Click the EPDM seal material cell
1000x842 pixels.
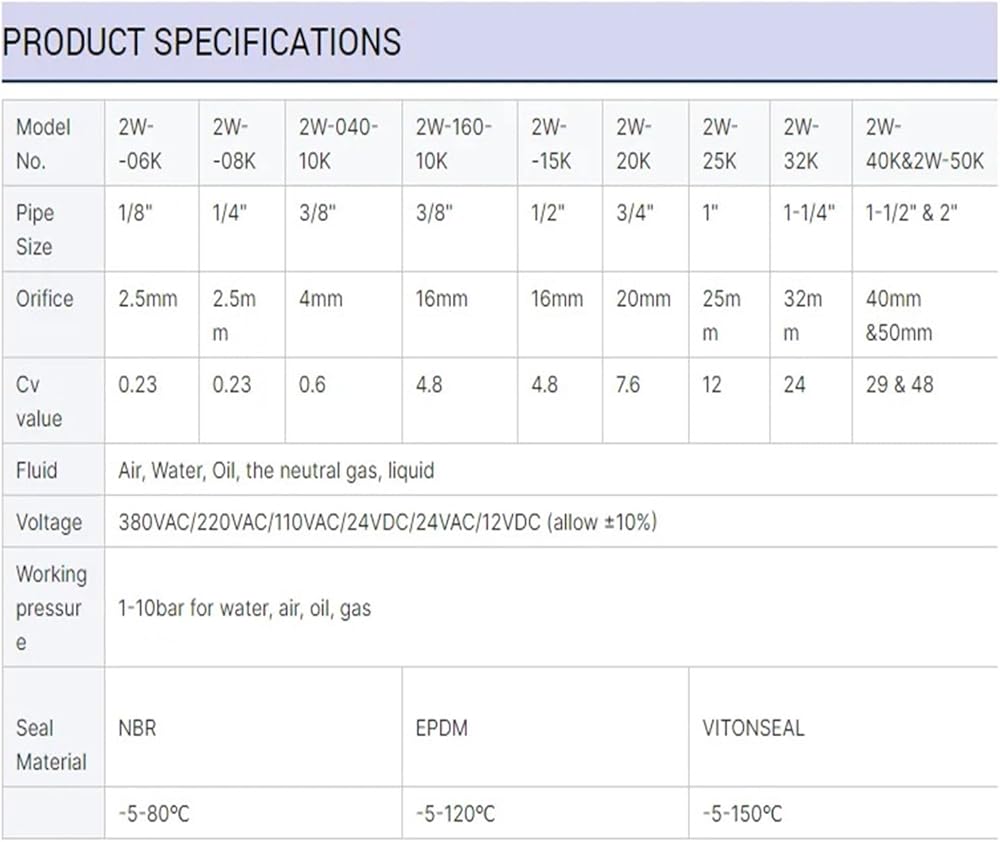(546, 727)
